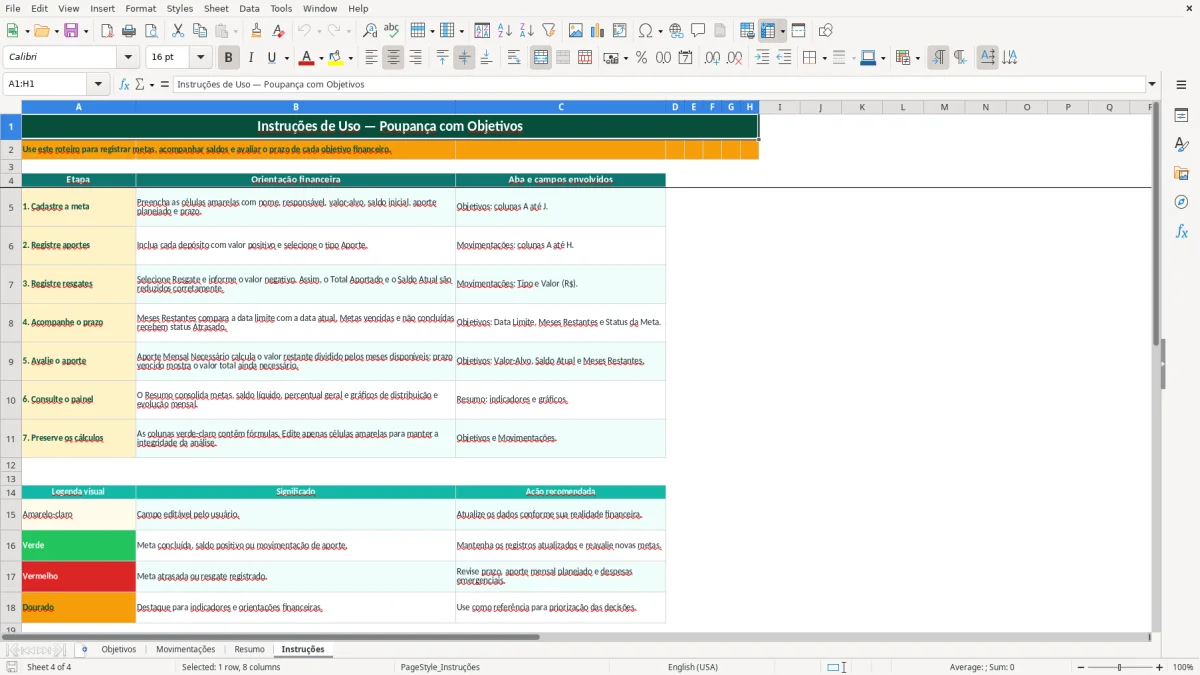Toggle Bold formatting
The width and height of the screenshot is (1200, 675).
(x=229, y=58)
